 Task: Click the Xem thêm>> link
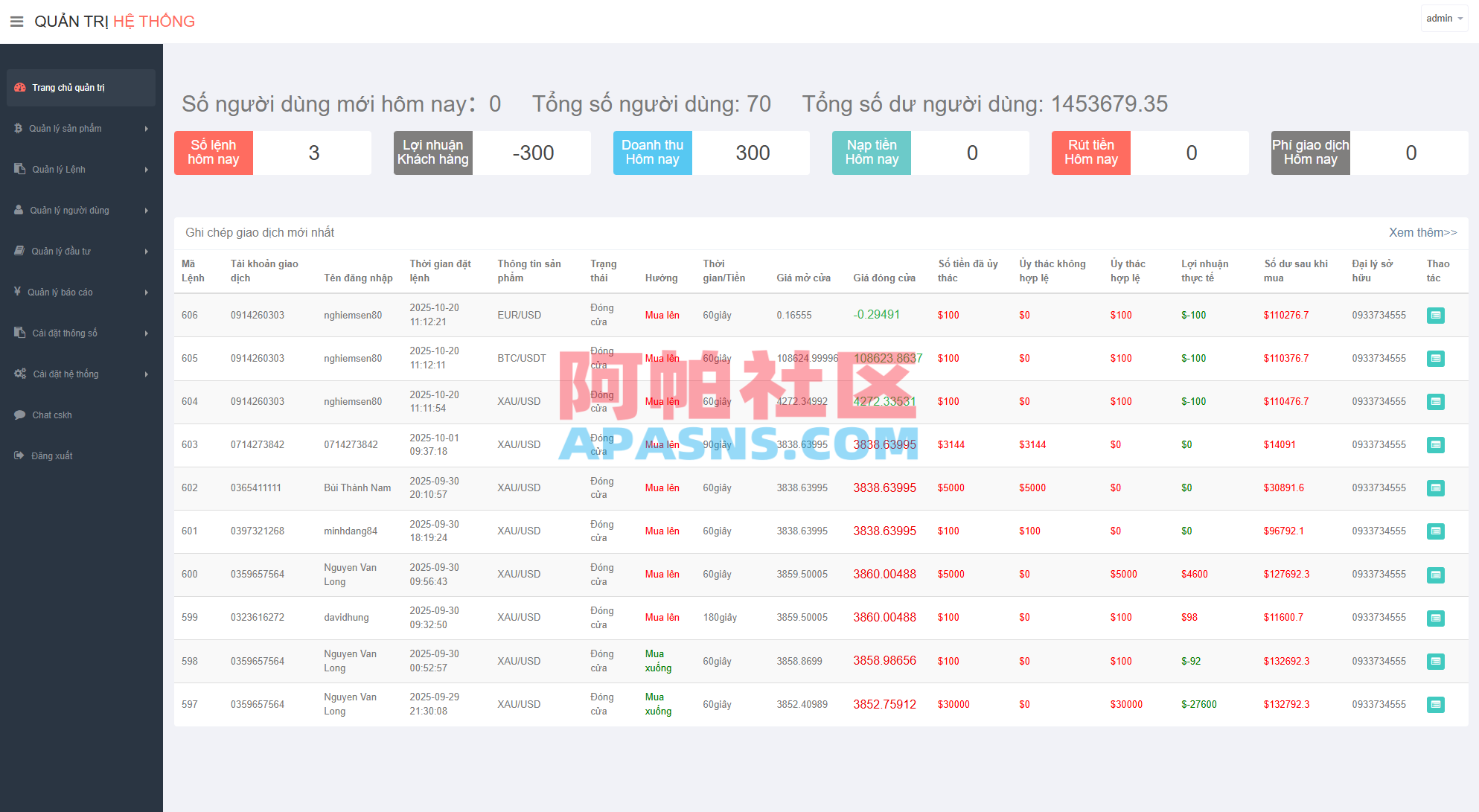[1423, 232]
